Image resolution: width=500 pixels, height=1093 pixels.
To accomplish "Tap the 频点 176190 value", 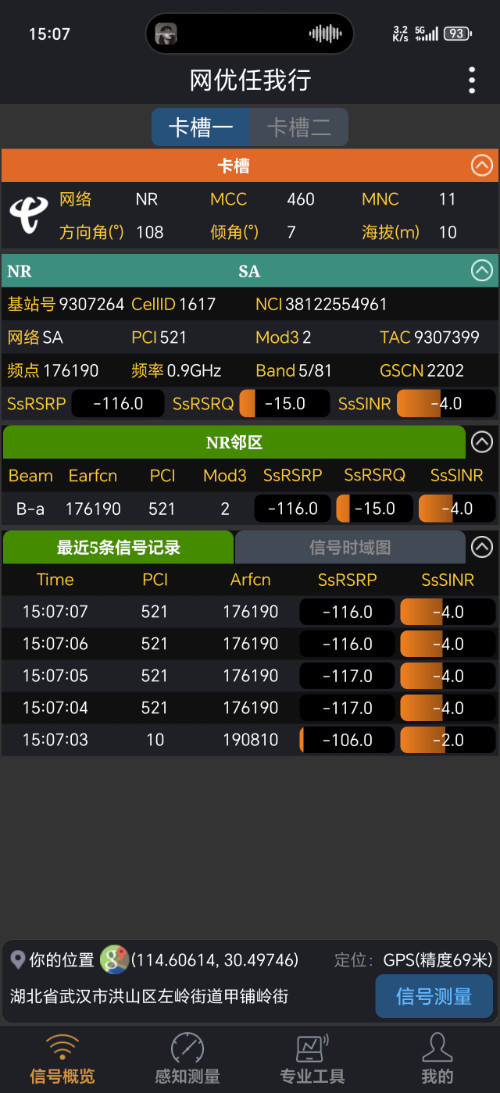I will click(x=71, y=370).
